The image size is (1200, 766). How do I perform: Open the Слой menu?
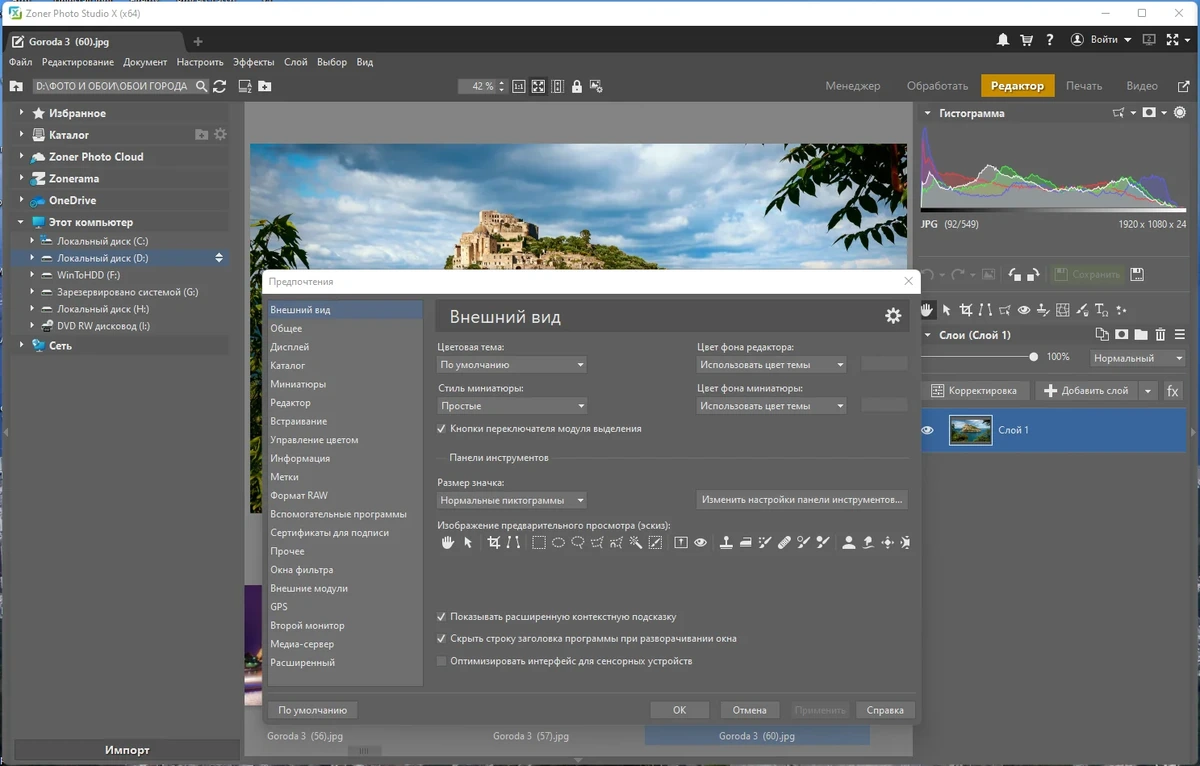pyautogui.click(x=295, y=62)
